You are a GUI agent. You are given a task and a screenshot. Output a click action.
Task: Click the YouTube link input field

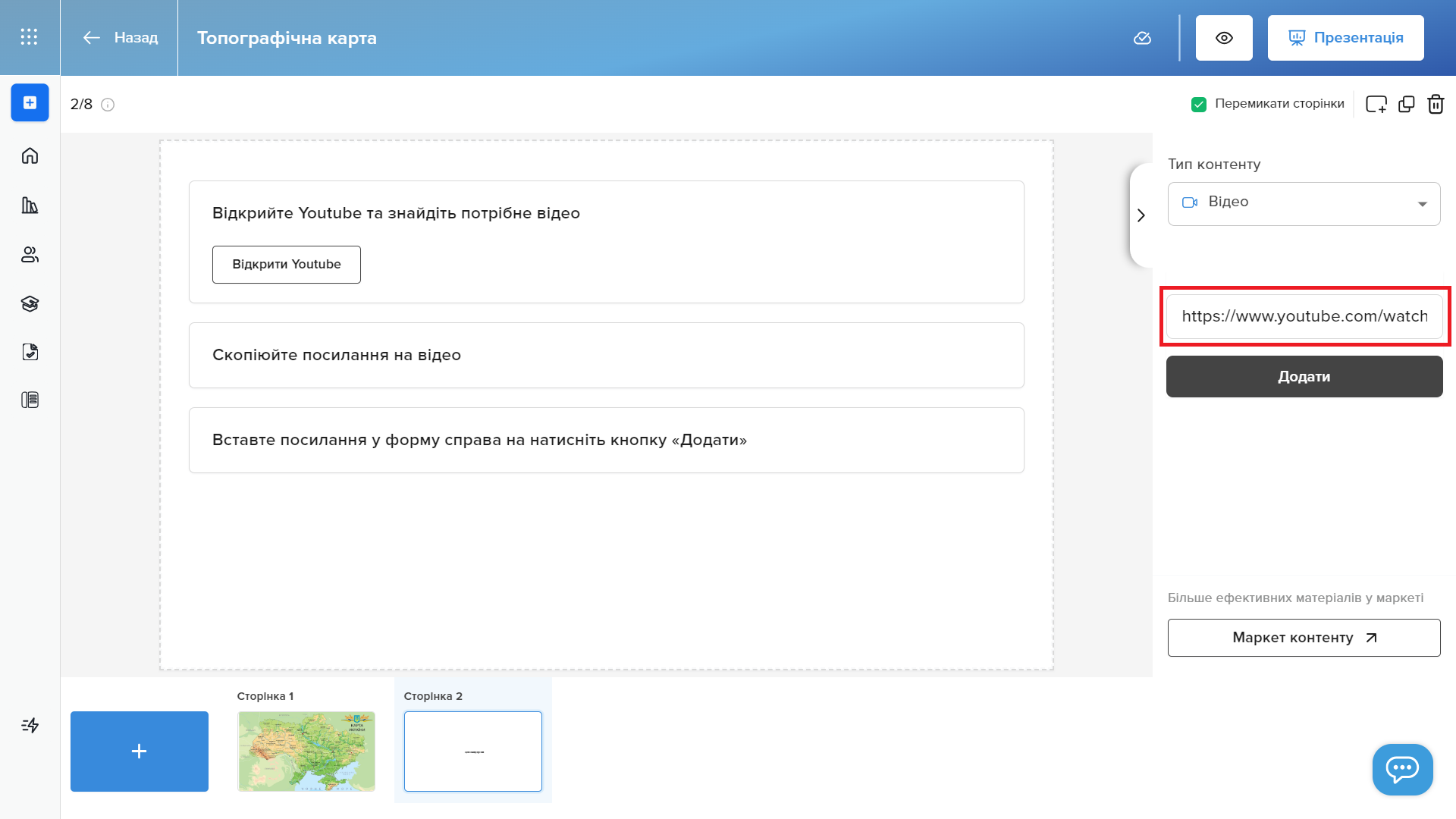click(x=1304, y=316)
